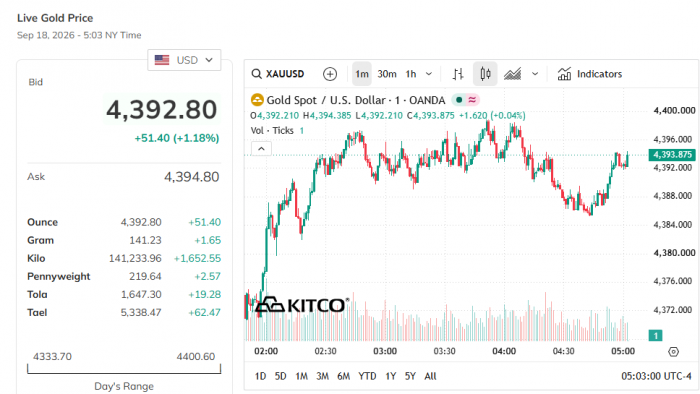
Task: Select the area chart style icon
Action: 512,74
